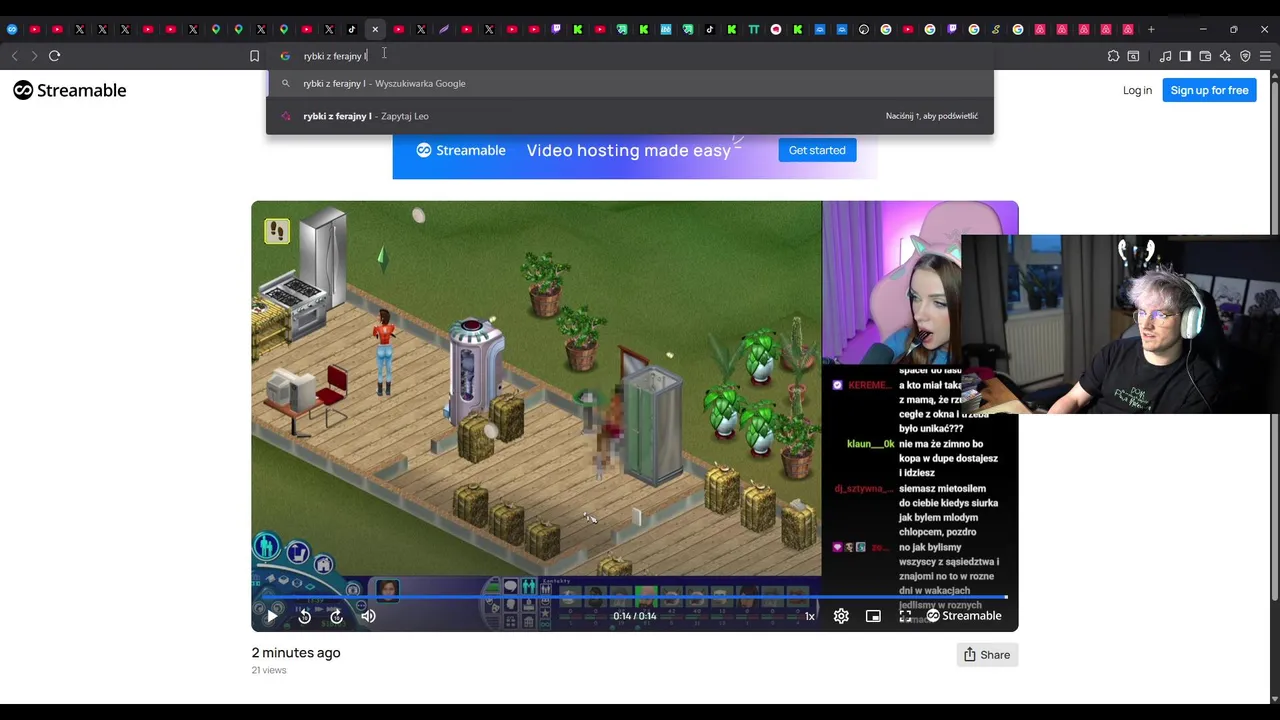This screenshot has width=1280, height=720.
Task: Close the currently active browser tab
Action: tap(375, 29)
